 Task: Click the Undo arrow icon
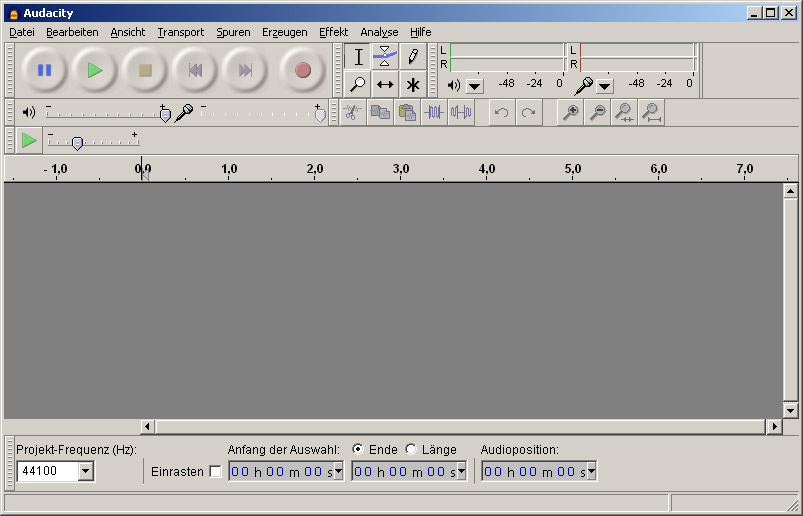click(502, 112)
